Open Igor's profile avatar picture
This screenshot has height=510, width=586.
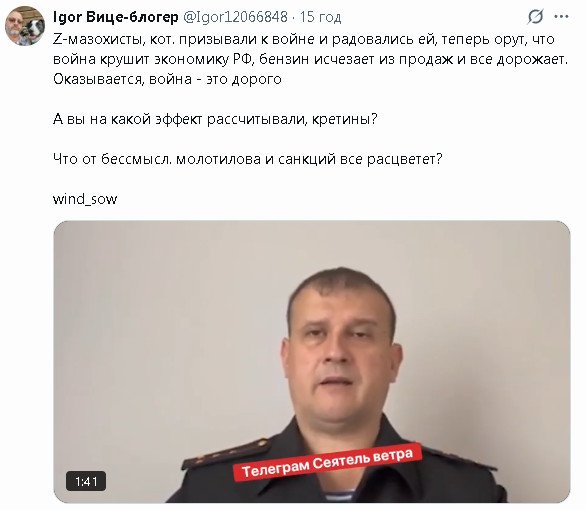pyautogui.click(x=25, y=26)
